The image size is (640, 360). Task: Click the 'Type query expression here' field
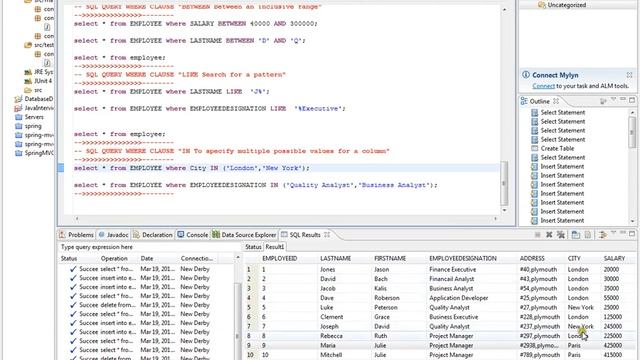pos(149,247)
